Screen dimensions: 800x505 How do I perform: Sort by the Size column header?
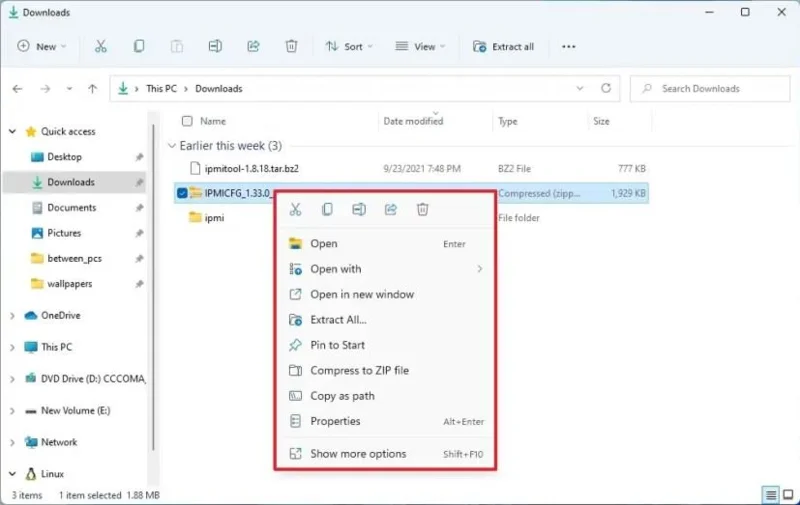[x=601, y=121]
